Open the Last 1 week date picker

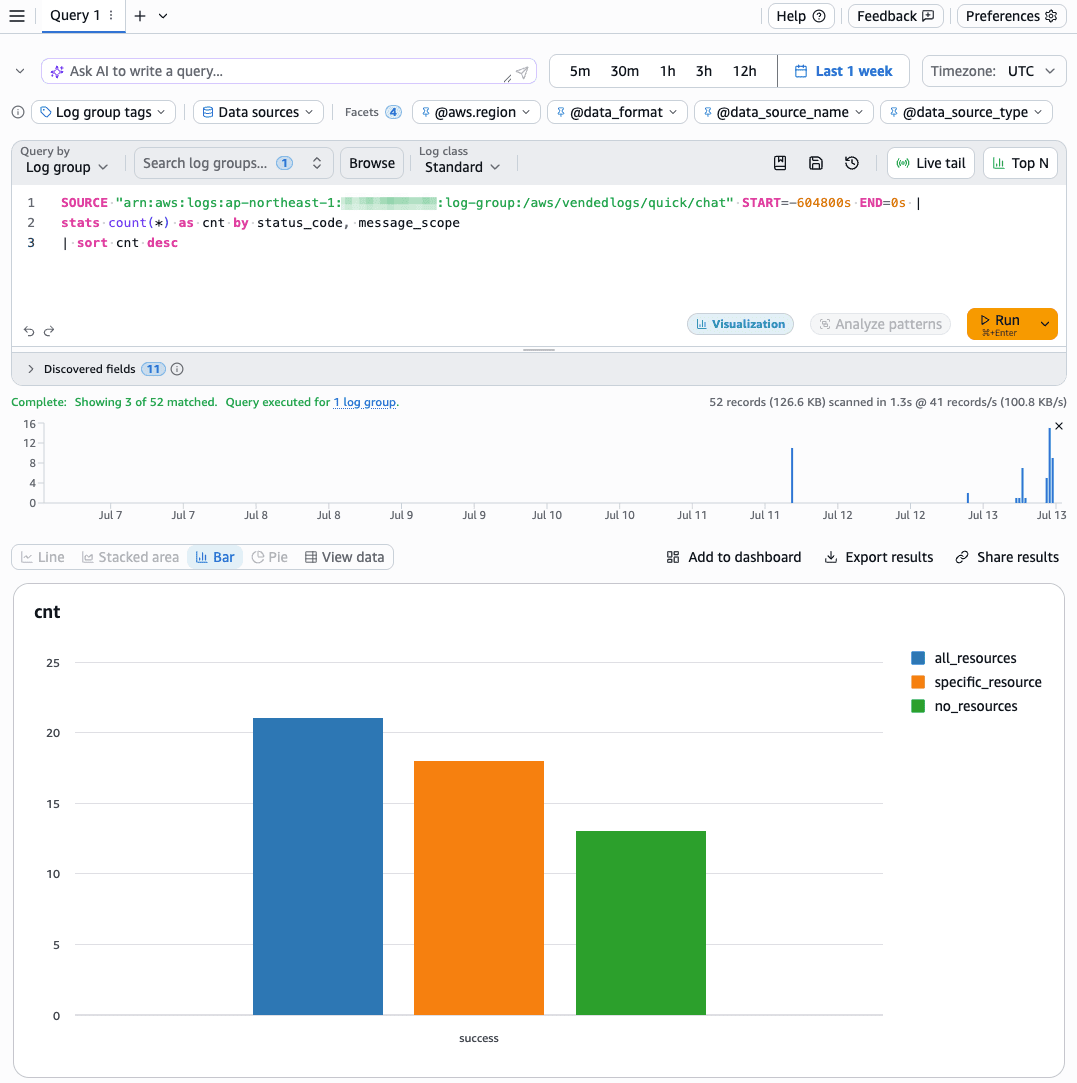click(x=843, y=71)
